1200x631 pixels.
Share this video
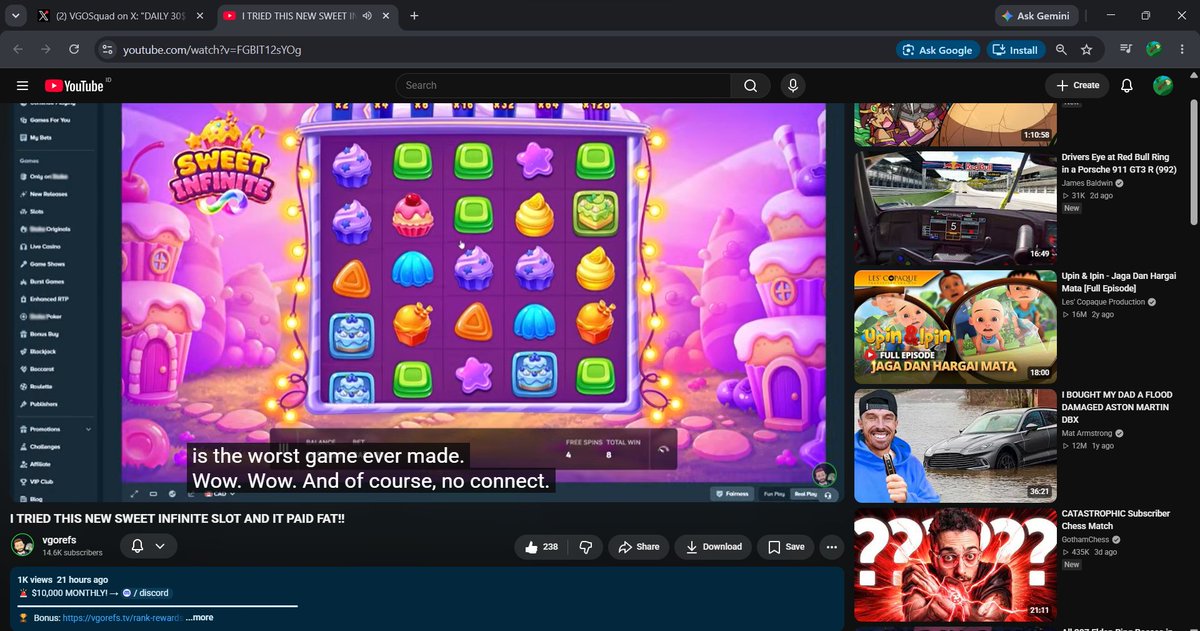tap(639, 547)
